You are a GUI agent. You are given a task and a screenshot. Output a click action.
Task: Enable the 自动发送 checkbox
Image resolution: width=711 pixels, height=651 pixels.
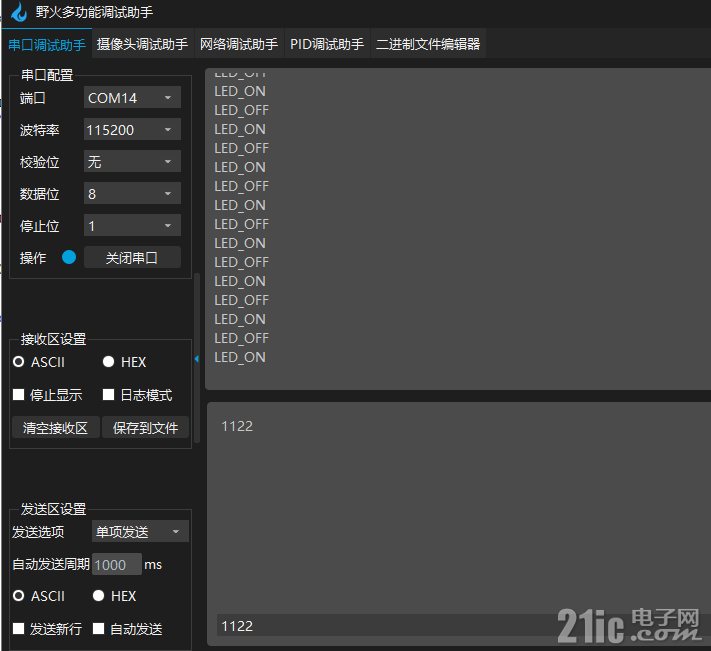[98, 628]
